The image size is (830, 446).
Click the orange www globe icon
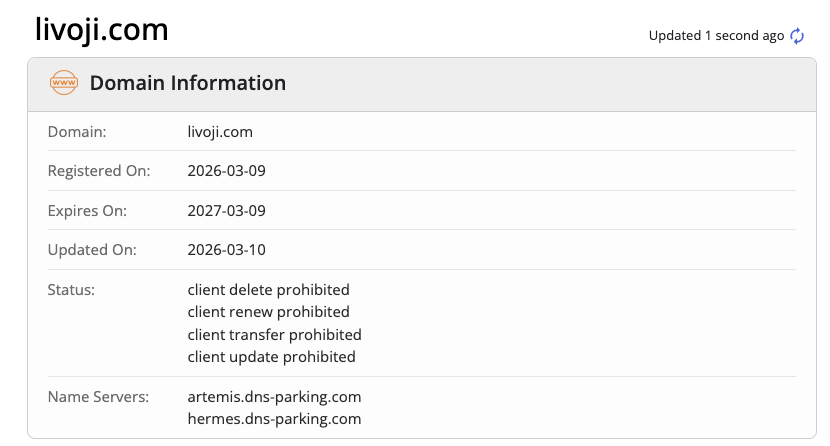pos(64,83)
